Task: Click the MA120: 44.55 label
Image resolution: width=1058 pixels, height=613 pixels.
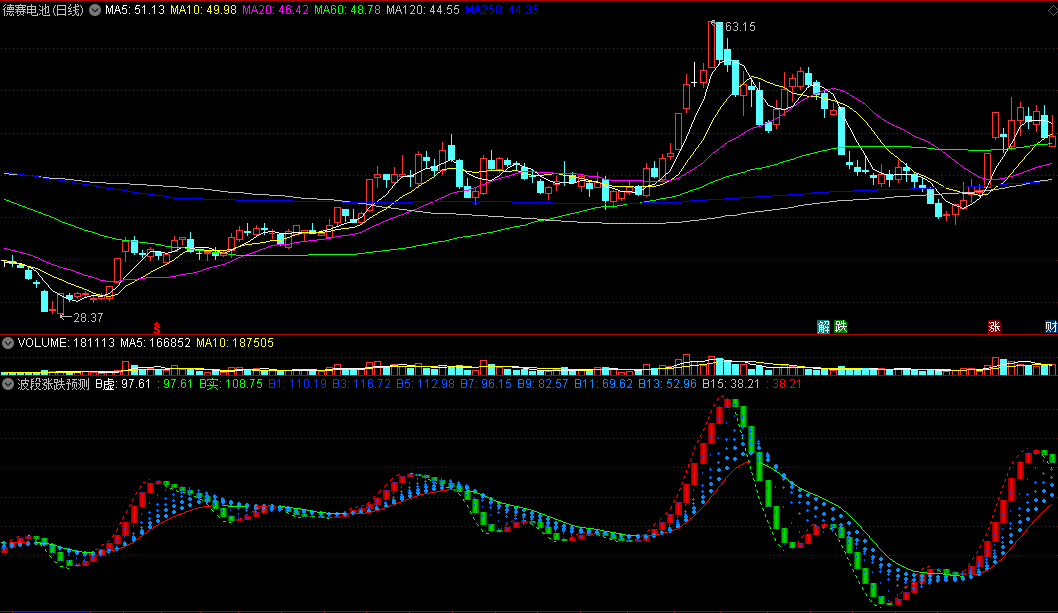Action: (423, 10)
